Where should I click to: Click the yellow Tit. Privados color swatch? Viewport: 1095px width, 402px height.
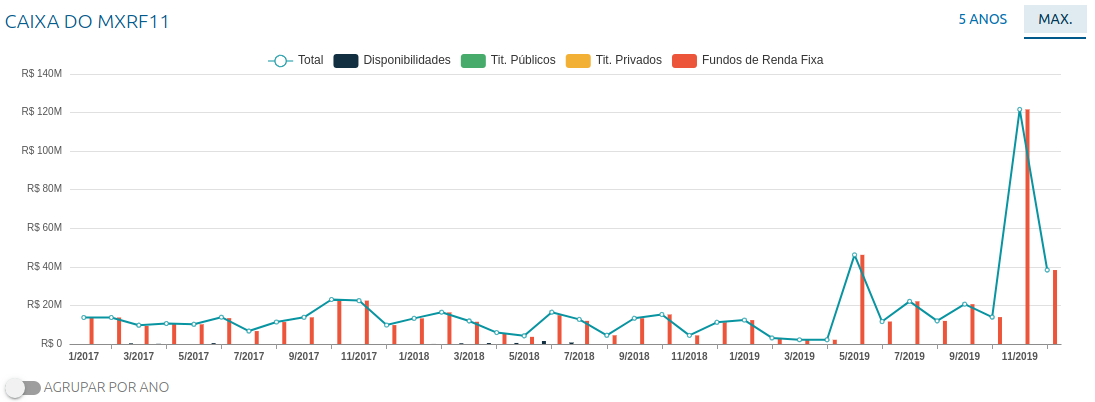click(x=578, y=61)
